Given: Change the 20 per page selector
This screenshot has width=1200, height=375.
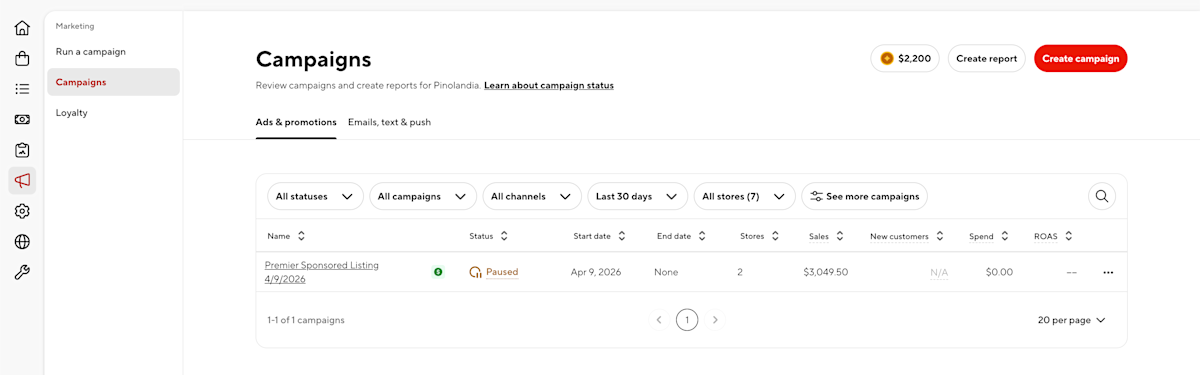Looking at the screenshot, I should [1072, 320].
